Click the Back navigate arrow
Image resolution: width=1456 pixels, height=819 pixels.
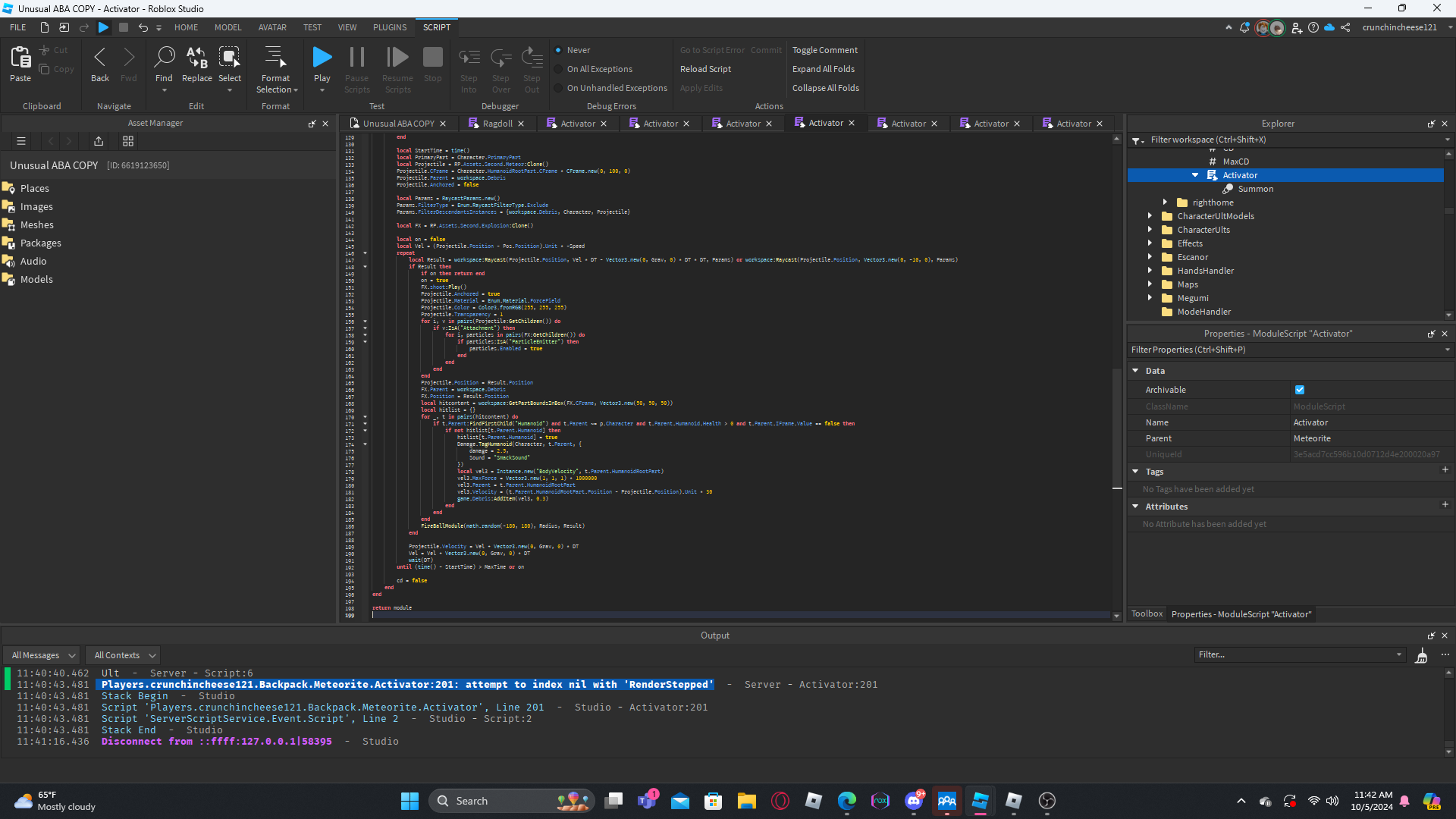coord(99,58)
